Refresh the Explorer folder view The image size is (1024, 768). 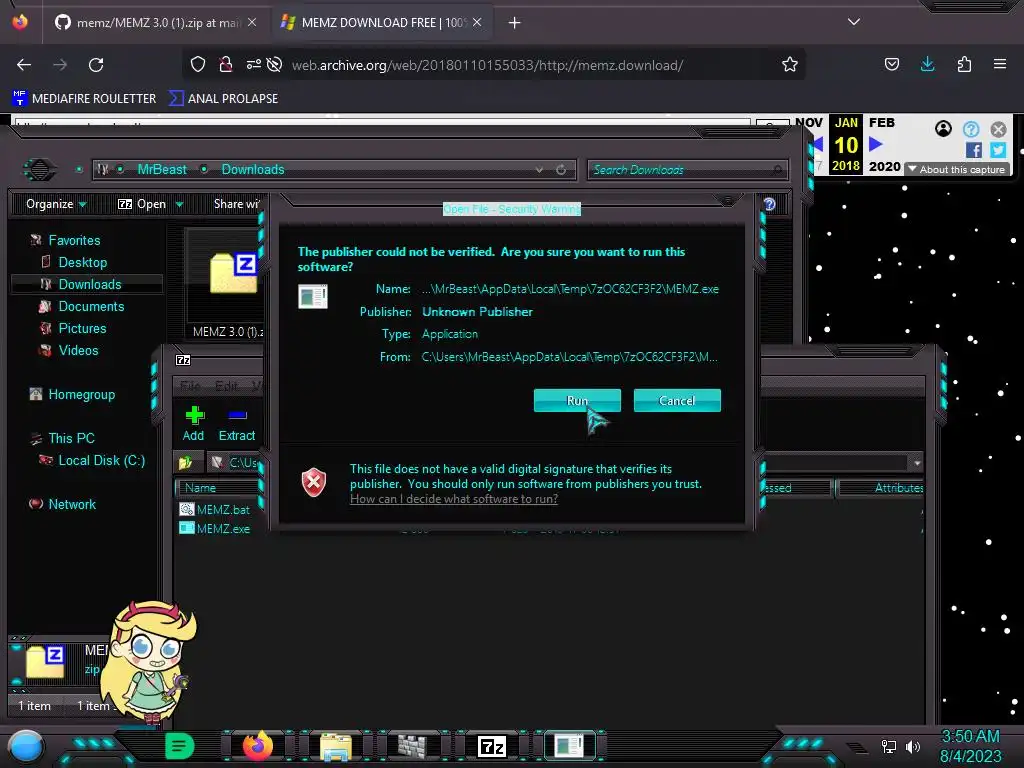[x=561, y=170]
